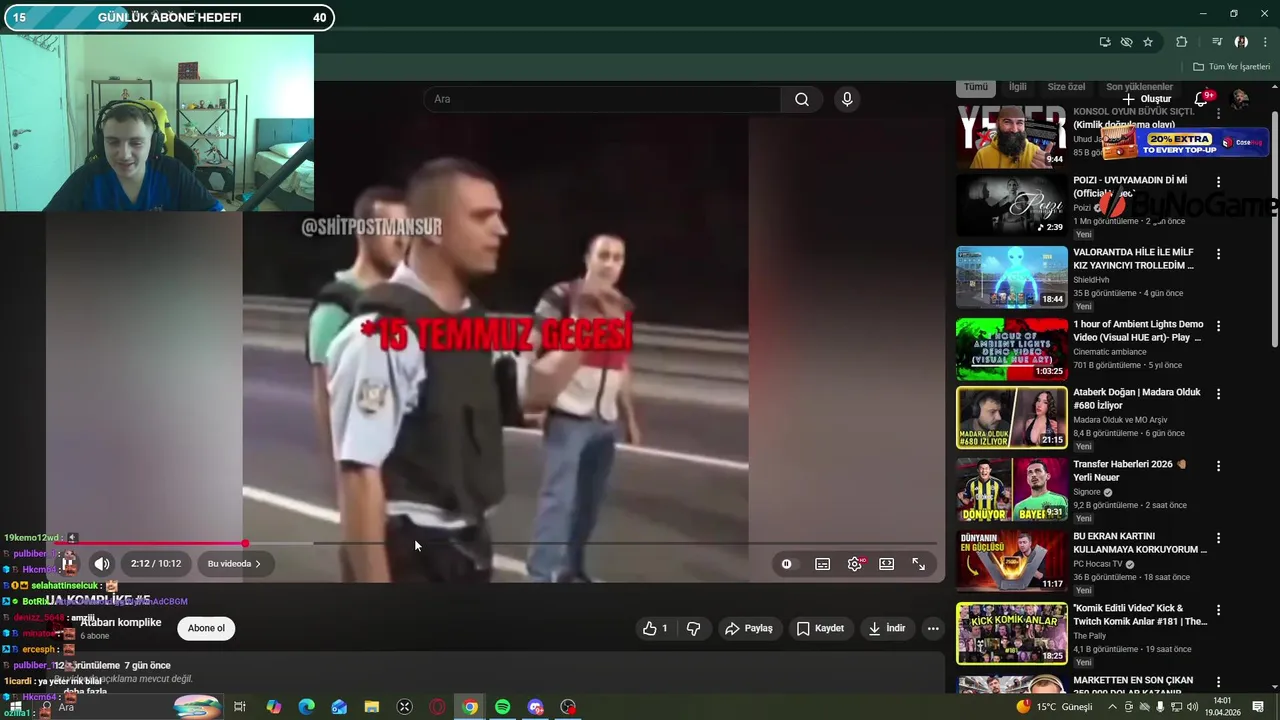This screenshot has width=1280, height=720.
Task: Click the Oluştur create button
Action: click(1146, 99)
